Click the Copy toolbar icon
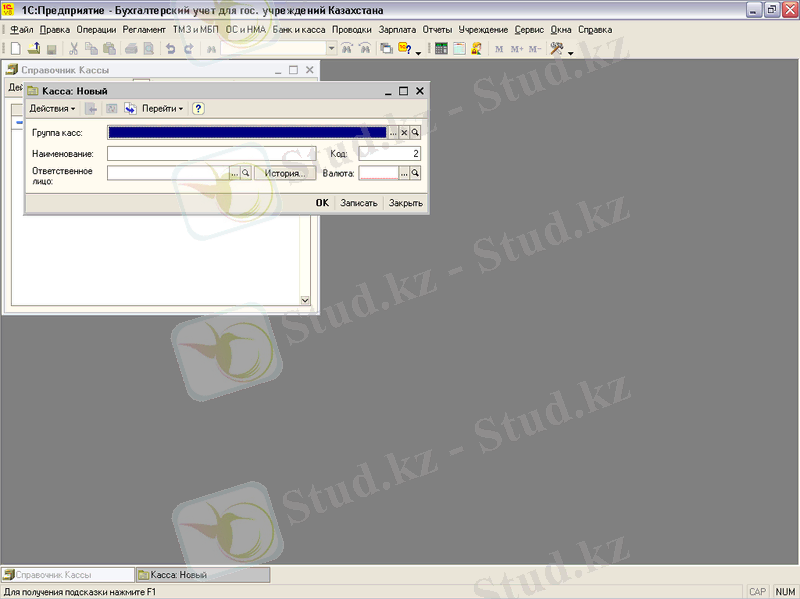The width and height of the screenshot is (800, 599). tap(91, 48)
